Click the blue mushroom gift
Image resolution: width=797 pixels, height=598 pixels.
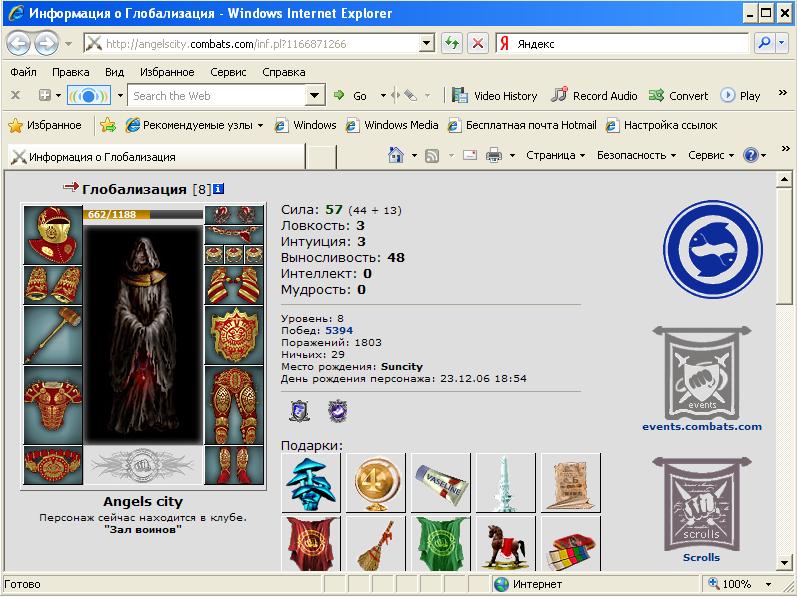311,483
